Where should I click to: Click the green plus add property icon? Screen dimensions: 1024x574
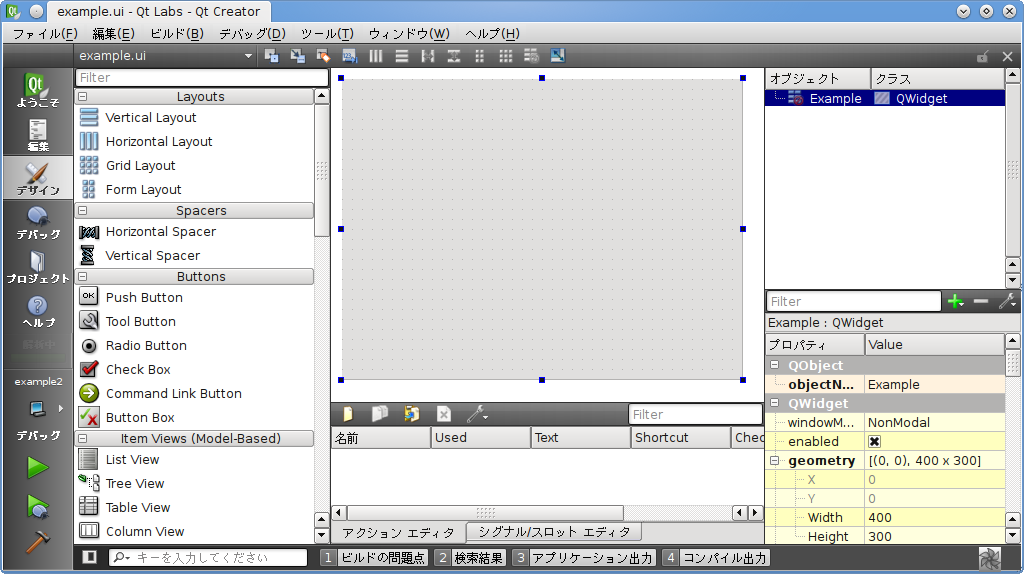coord(956,301)
